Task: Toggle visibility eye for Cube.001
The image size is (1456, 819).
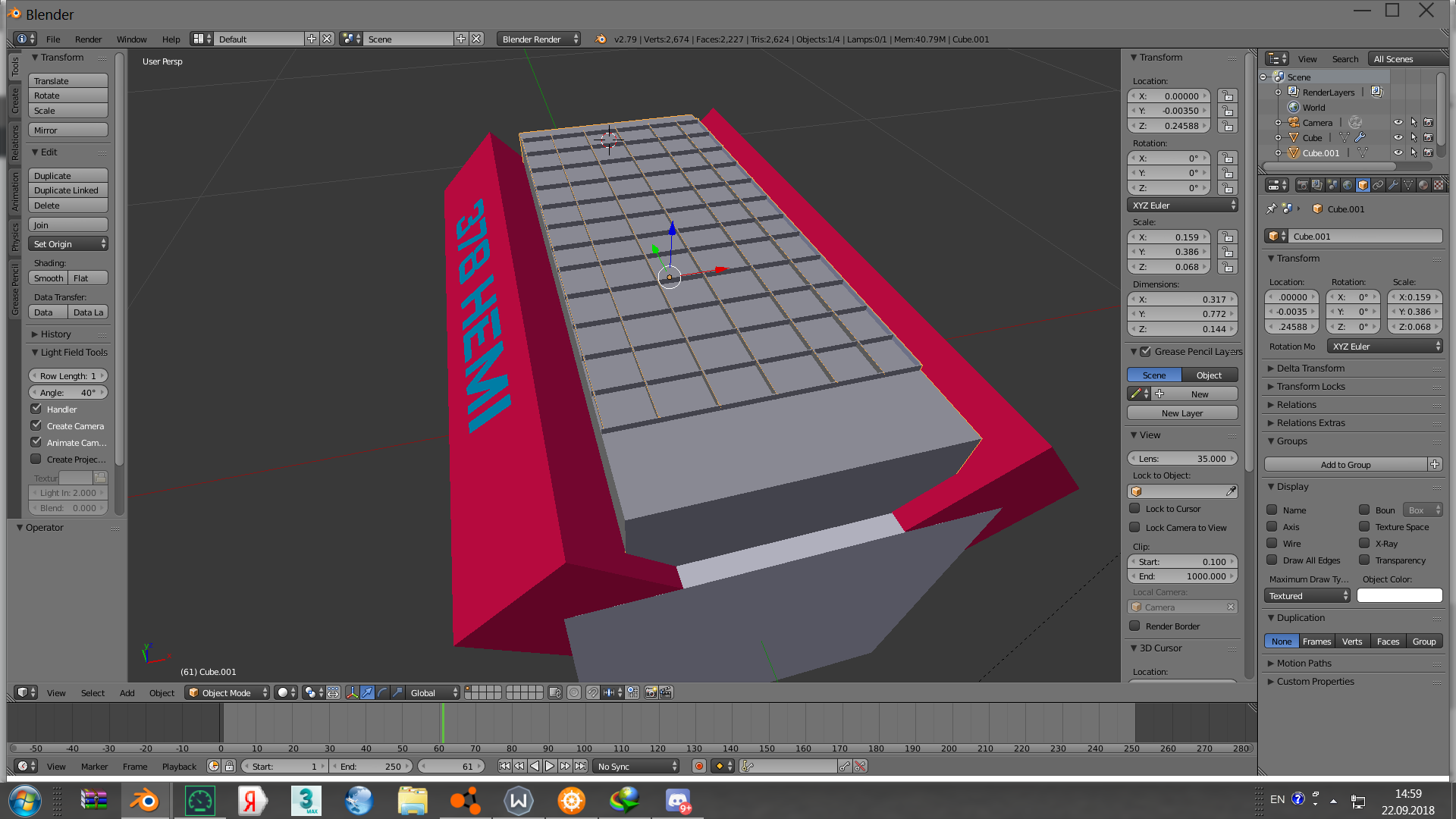Action: click(x=1398, y=152)
